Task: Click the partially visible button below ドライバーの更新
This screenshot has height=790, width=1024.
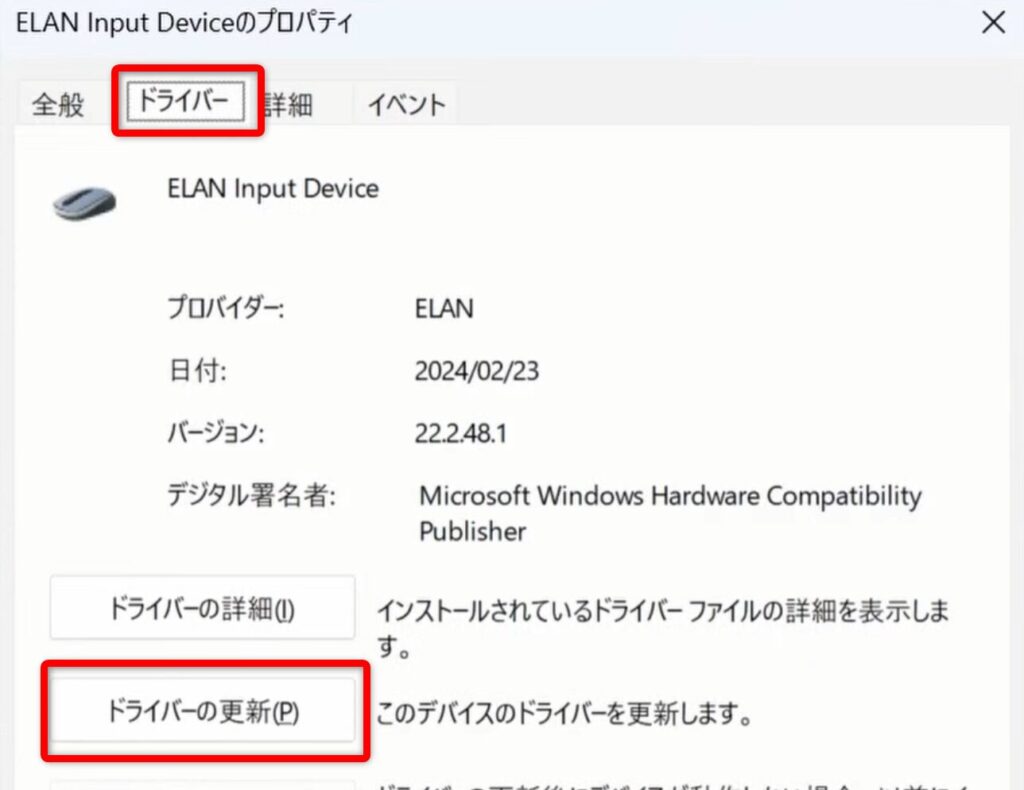Action: coord(203,784)
